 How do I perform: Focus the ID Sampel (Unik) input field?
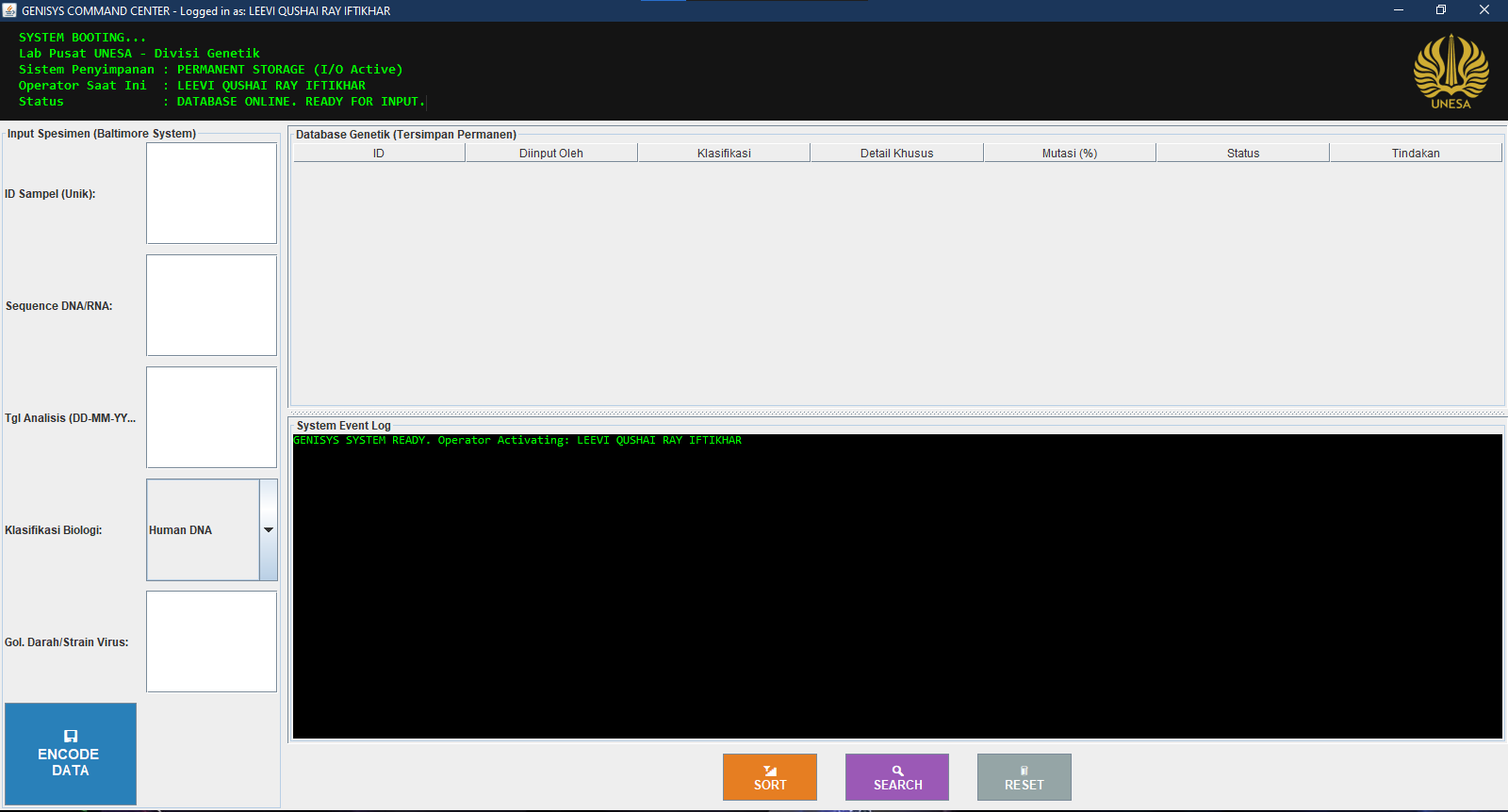pos(211,193)
